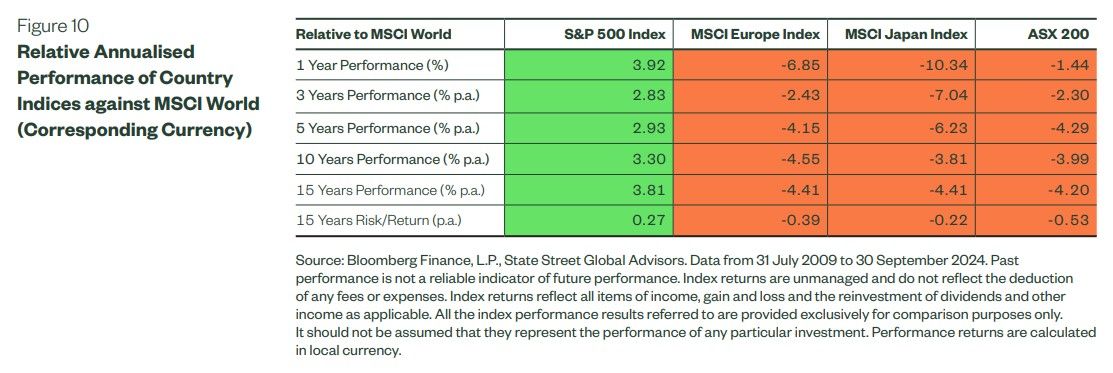
Task: Click the Relative to MSCI World header
Action: (x=373, y=34)
